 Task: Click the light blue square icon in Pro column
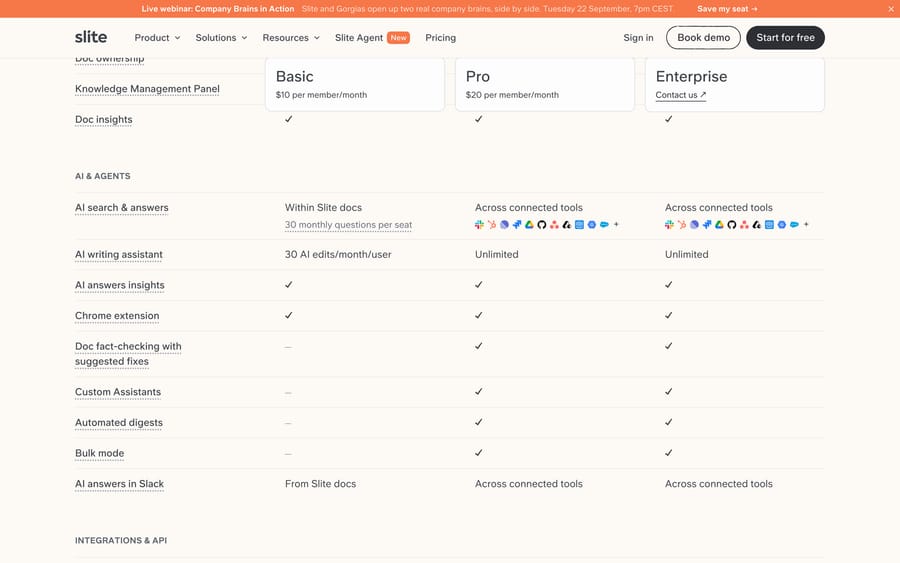pyautogui.click(x=579, y=224)
